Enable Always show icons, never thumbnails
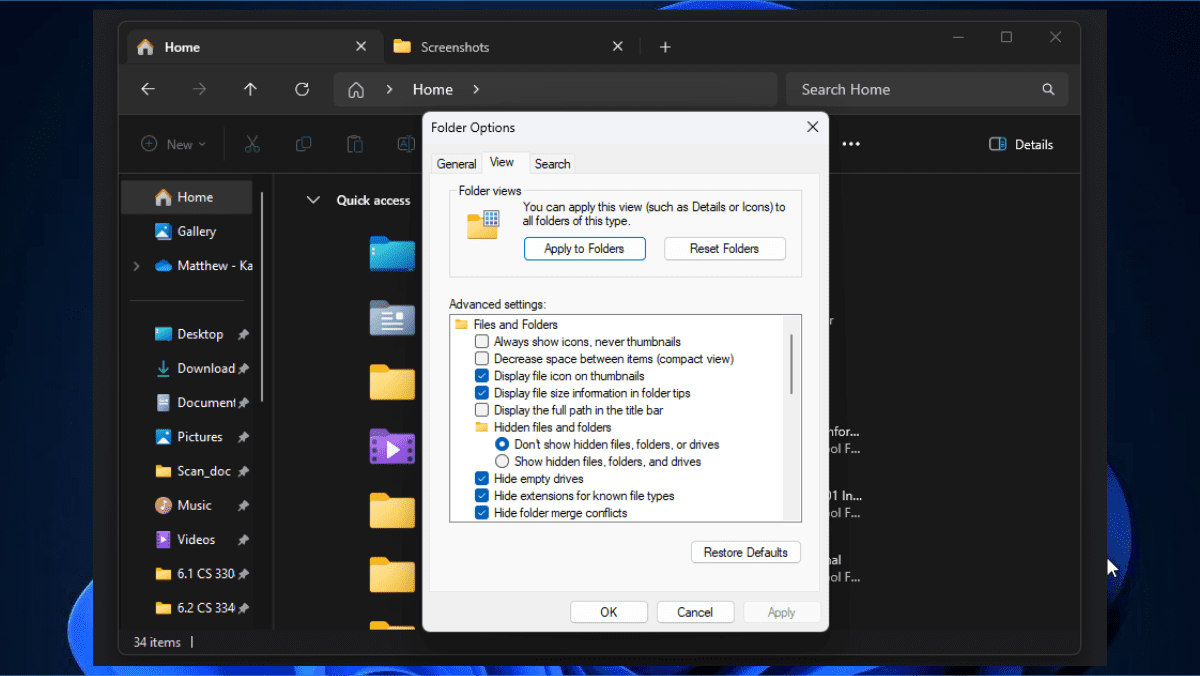The height and width of the screenshot is (676, 1200). point(482,341)
